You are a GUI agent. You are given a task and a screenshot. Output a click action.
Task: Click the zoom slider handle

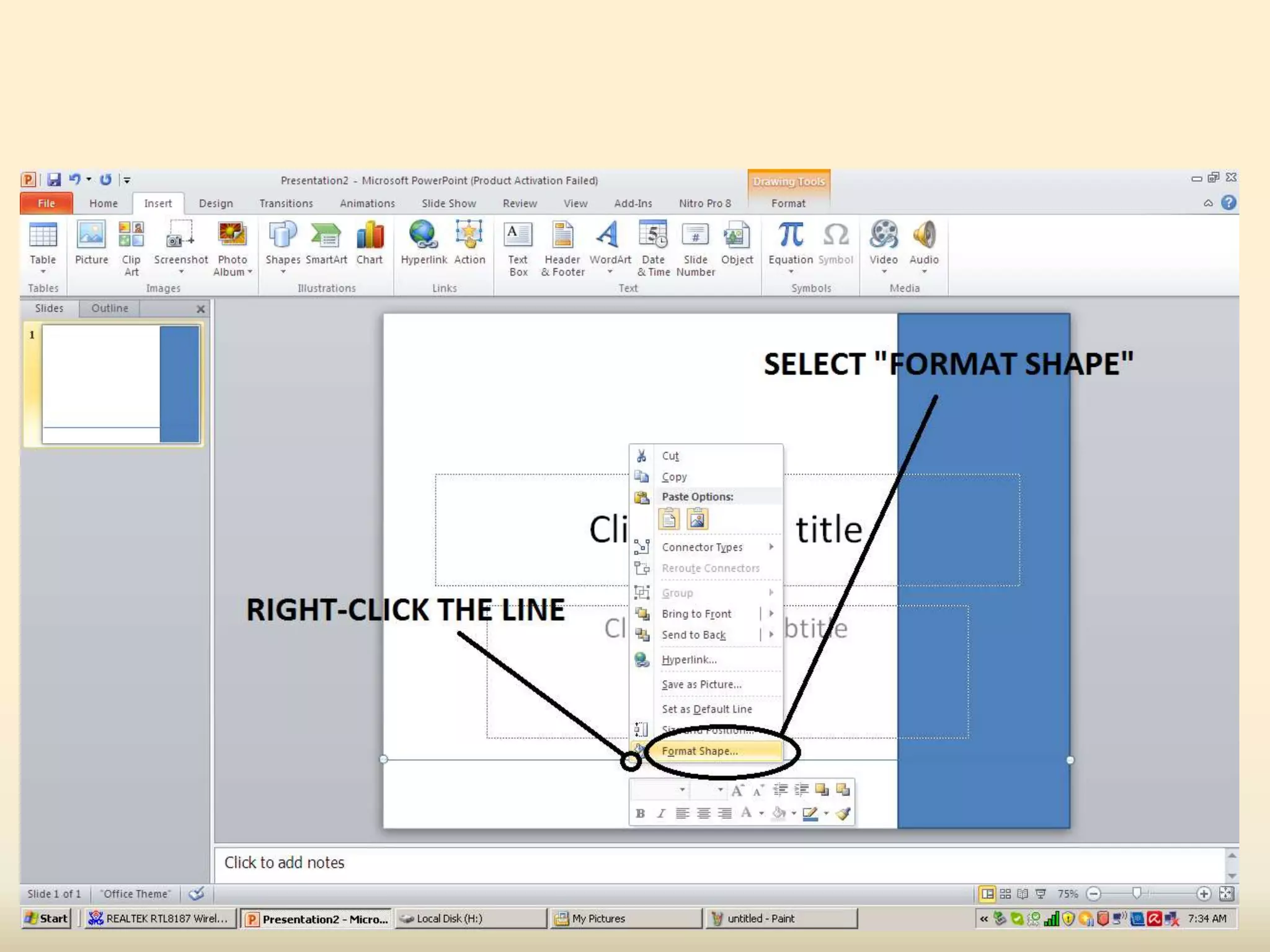click(1136, 893)
